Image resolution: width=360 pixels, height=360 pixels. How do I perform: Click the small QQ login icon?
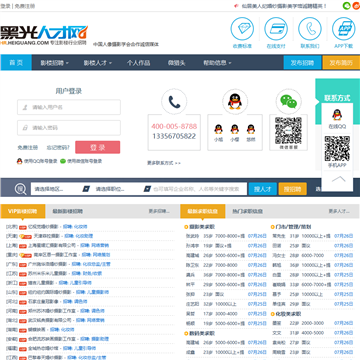point(20,161)
